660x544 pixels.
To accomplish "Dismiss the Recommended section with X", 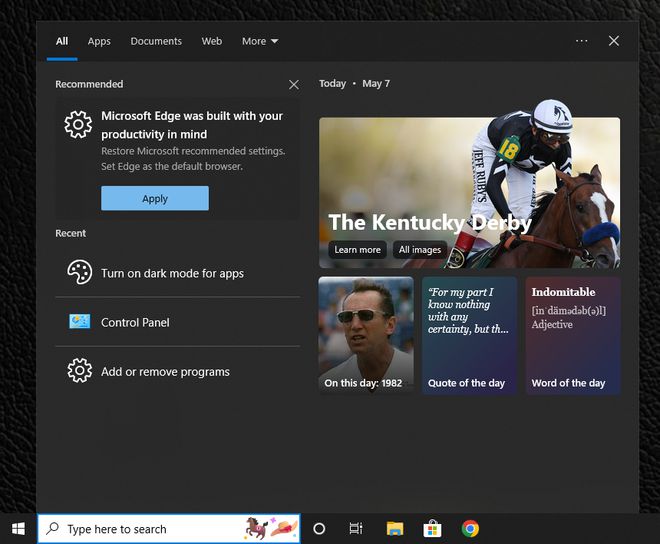I will (x=293, y=85).
